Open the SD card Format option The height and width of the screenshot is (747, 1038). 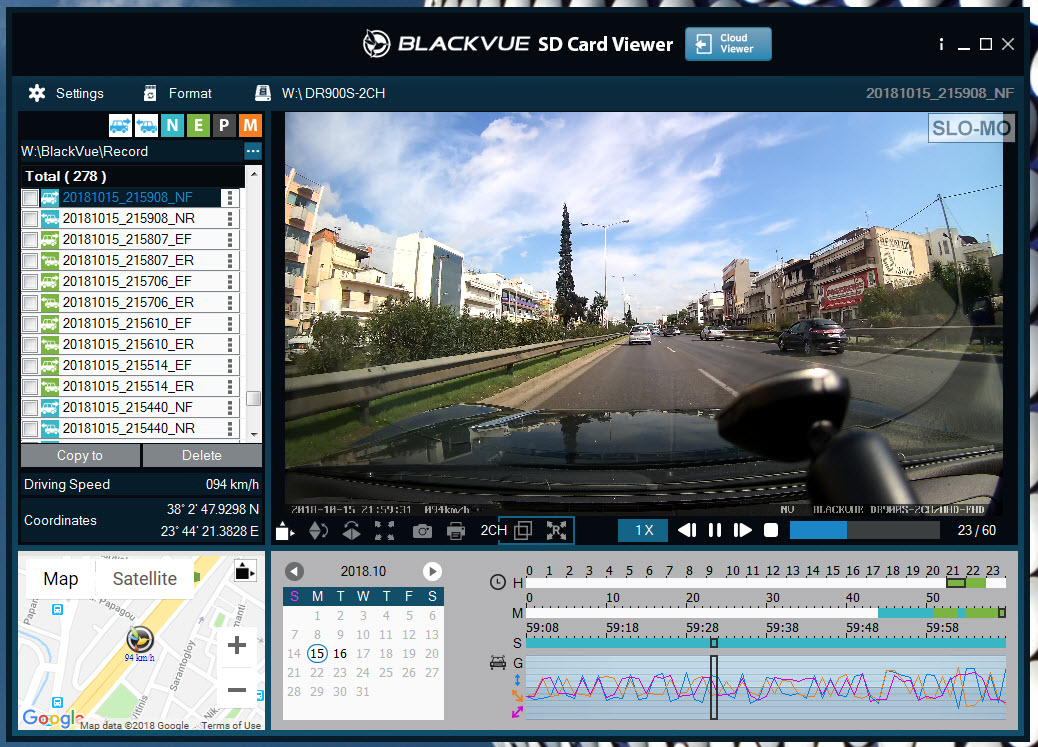pyautogui.click(x=178, y=93)
